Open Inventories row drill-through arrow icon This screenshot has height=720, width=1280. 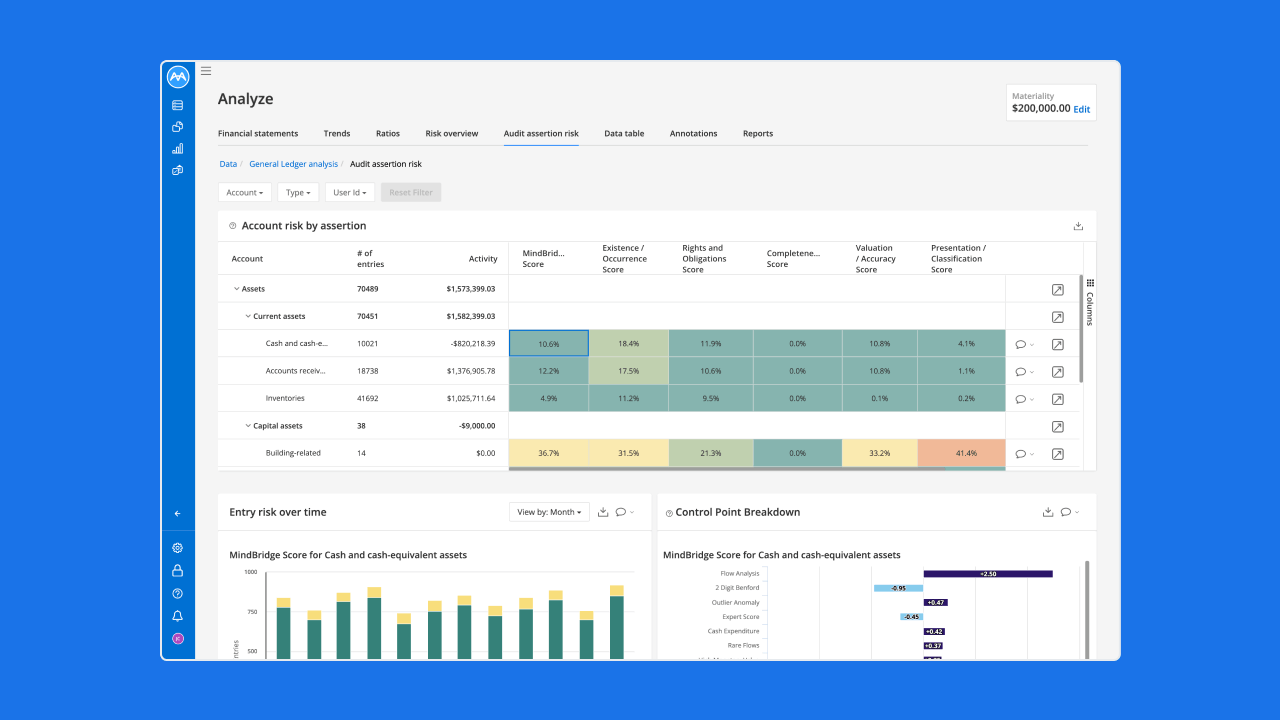pyautogui.click(x=1057, y=399)
